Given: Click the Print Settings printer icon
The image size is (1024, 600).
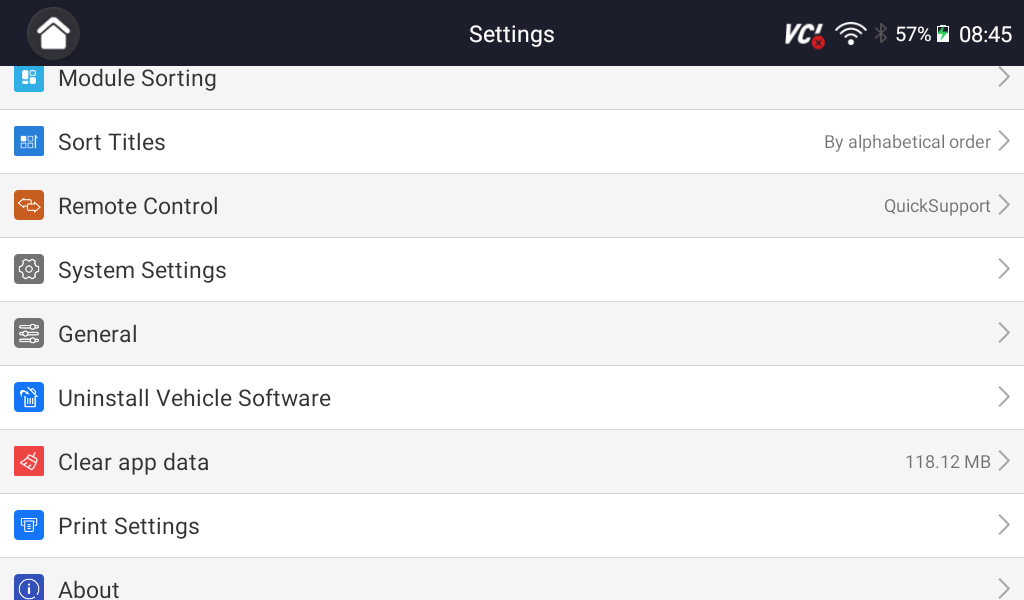Looking at the screenshot, I should (29, 526).
